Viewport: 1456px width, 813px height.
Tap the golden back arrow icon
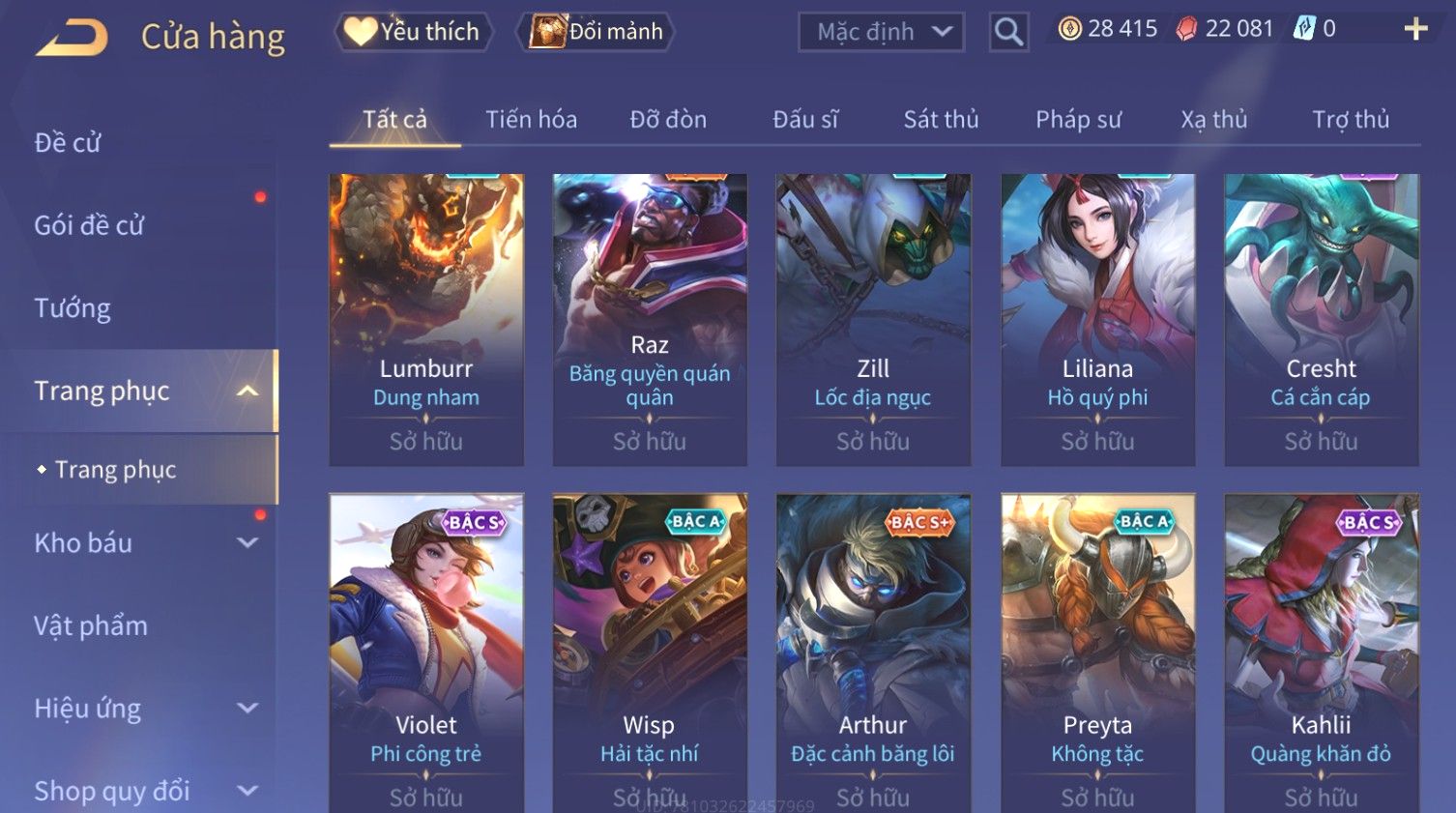[73, 38]
